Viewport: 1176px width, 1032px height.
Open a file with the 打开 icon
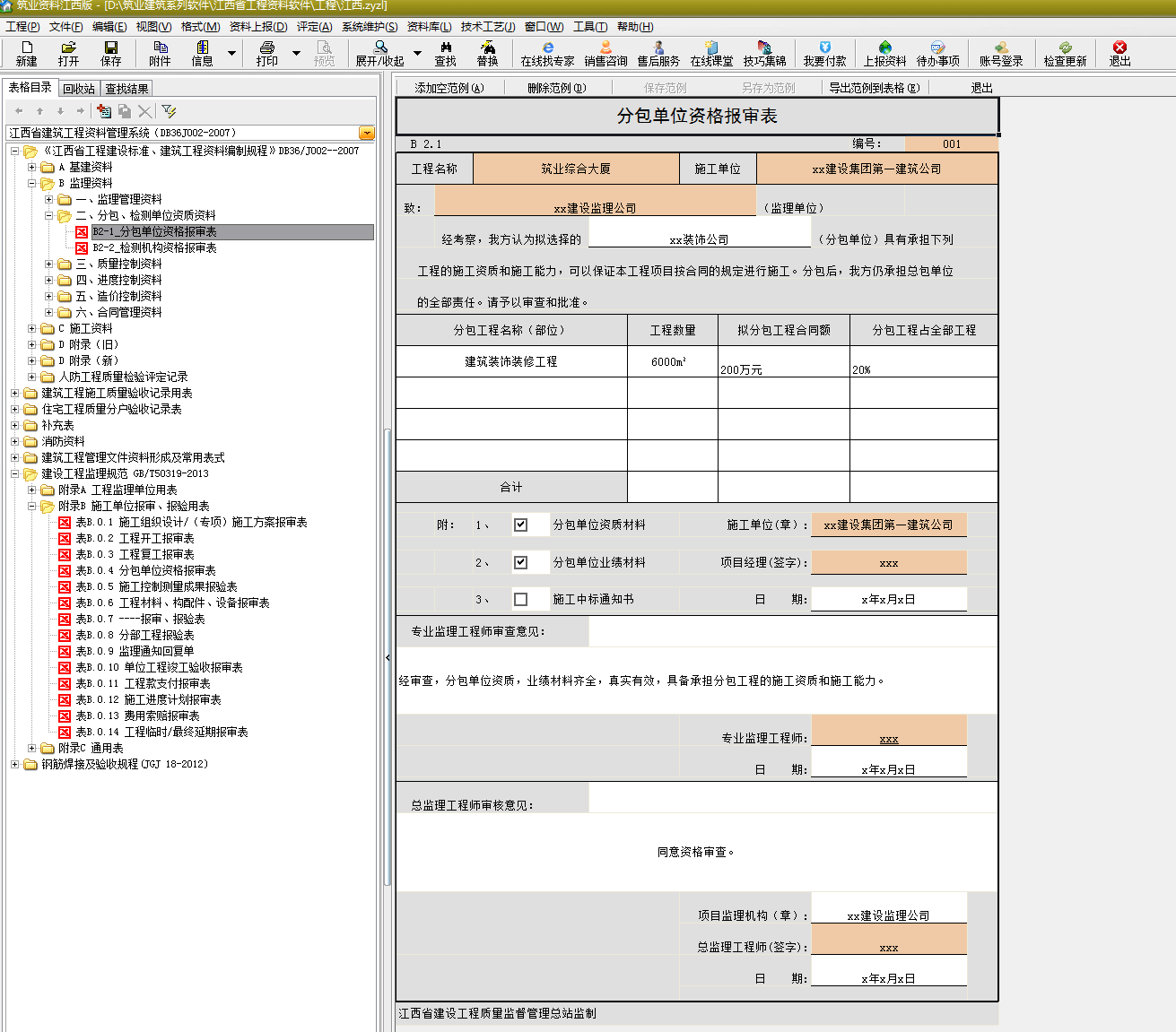(x=68, y=53)
